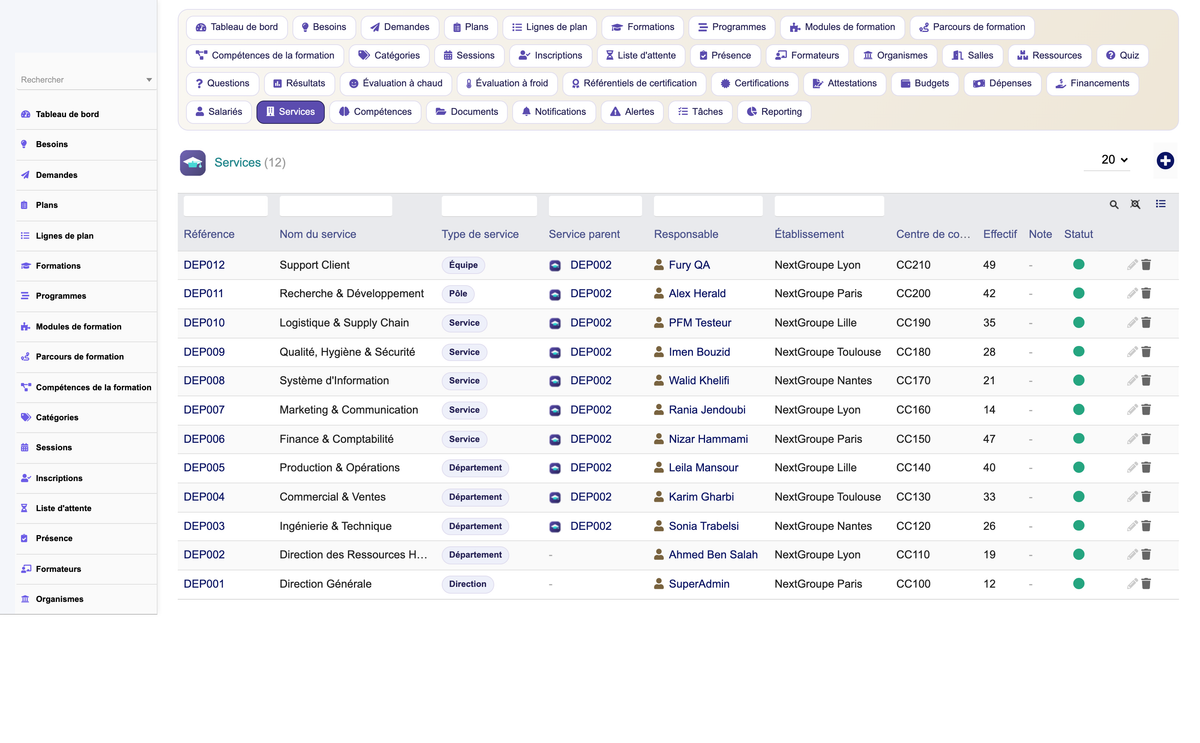Open the DEP007 reference link

tap(204, 410)
